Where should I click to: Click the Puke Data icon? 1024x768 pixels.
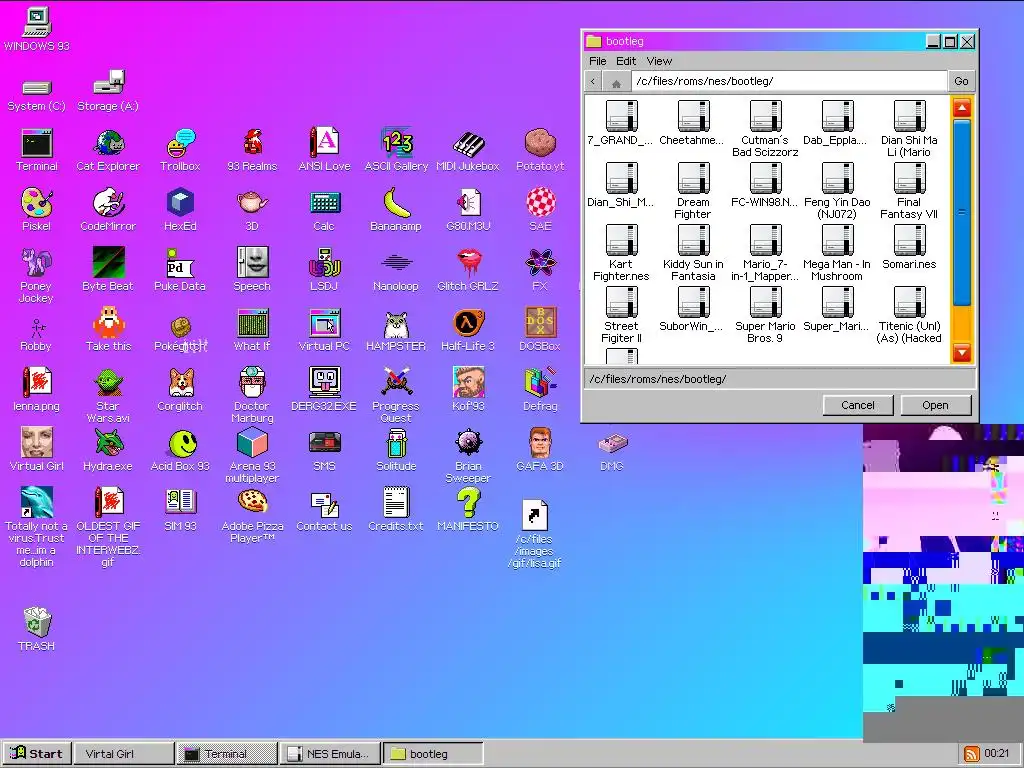[x=180, y=270]
